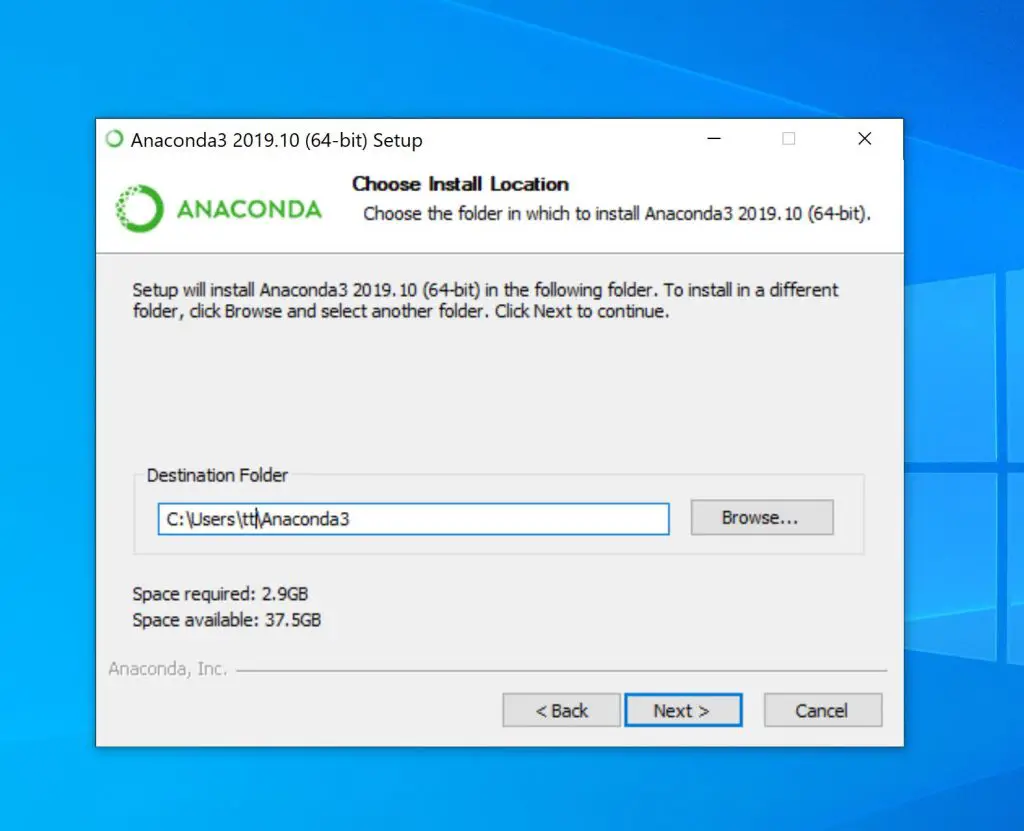Screen dimensions: 1024x831
Task: Click the Anaconda icon in title bar
Action: pyautogui.click(x=114, y=139)
